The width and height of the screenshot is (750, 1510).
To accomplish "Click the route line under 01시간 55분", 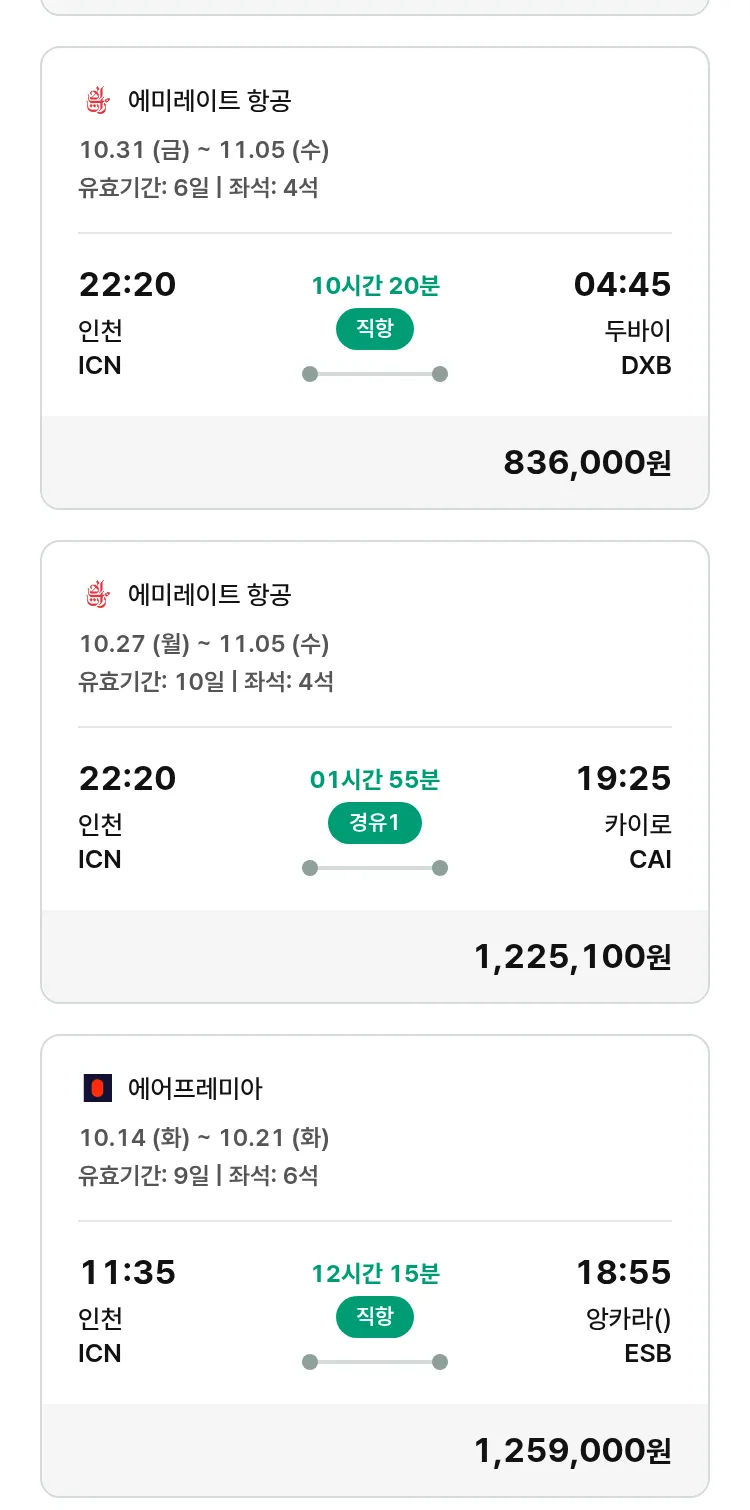I will pos(375,868).
